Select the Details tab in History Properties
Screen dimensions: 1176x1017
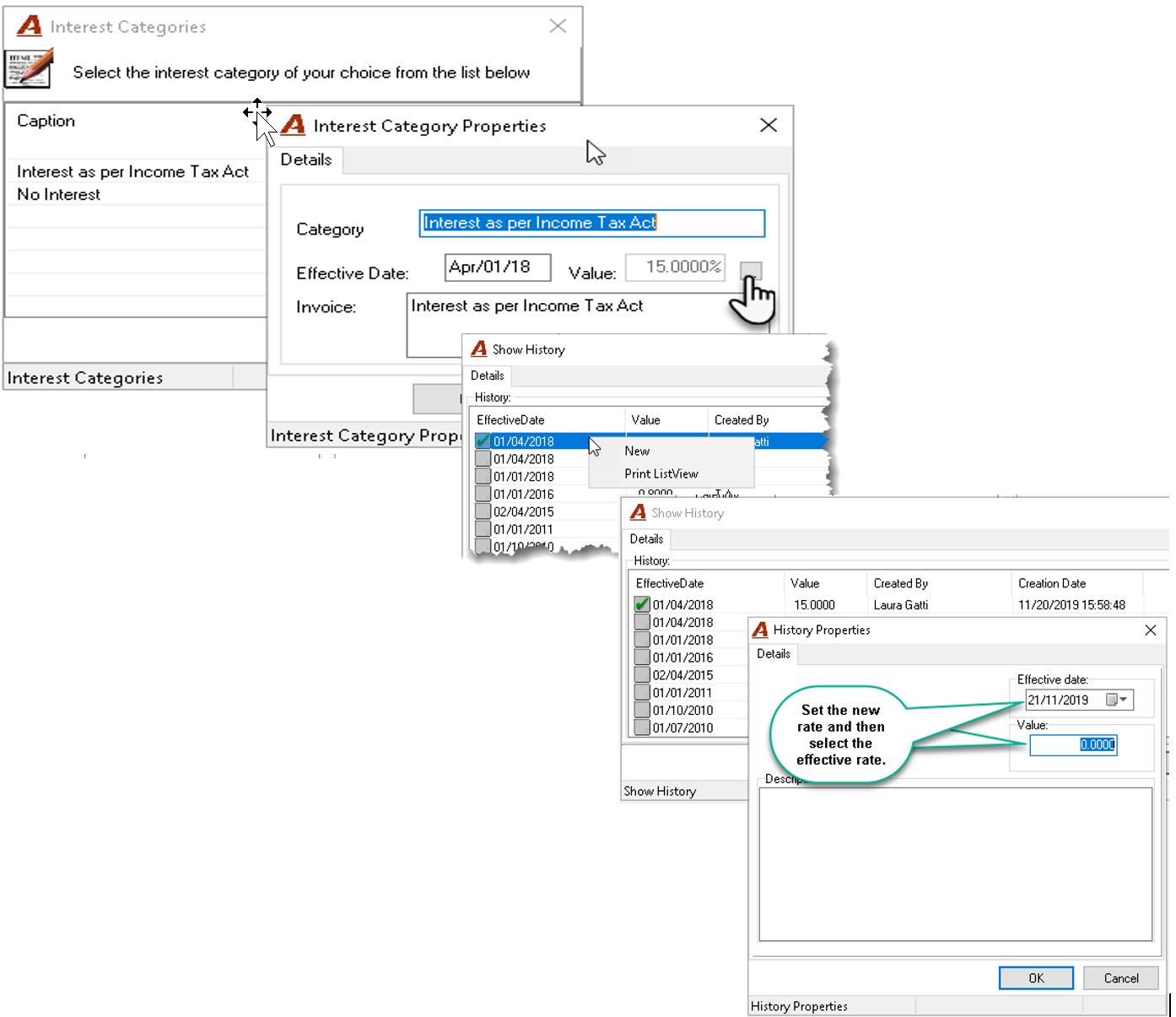coord(774,654)
